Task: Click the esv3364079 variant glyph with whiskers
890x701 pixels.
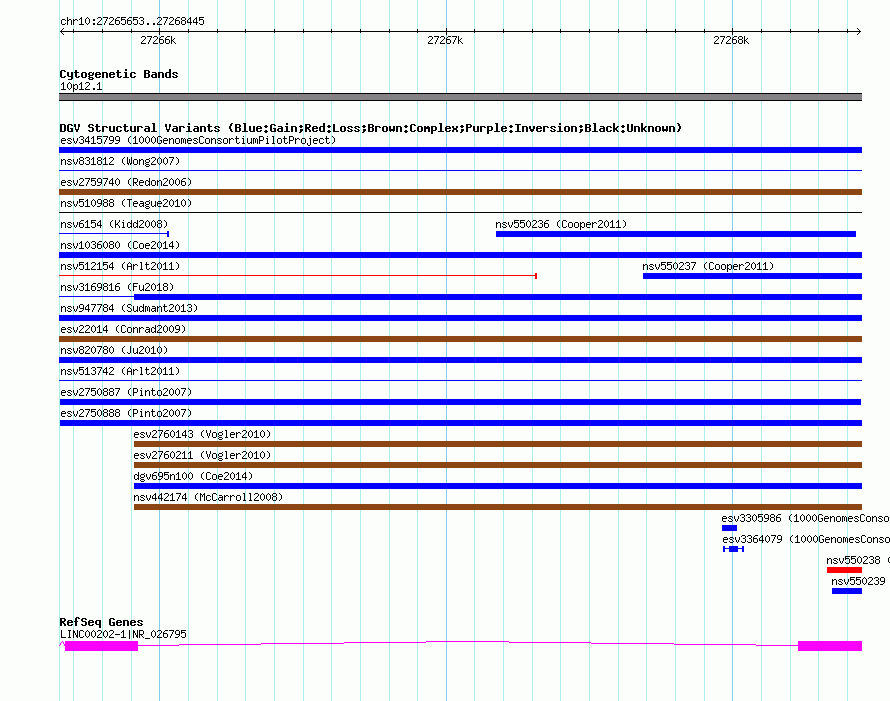Action: (x=733, y=549)
